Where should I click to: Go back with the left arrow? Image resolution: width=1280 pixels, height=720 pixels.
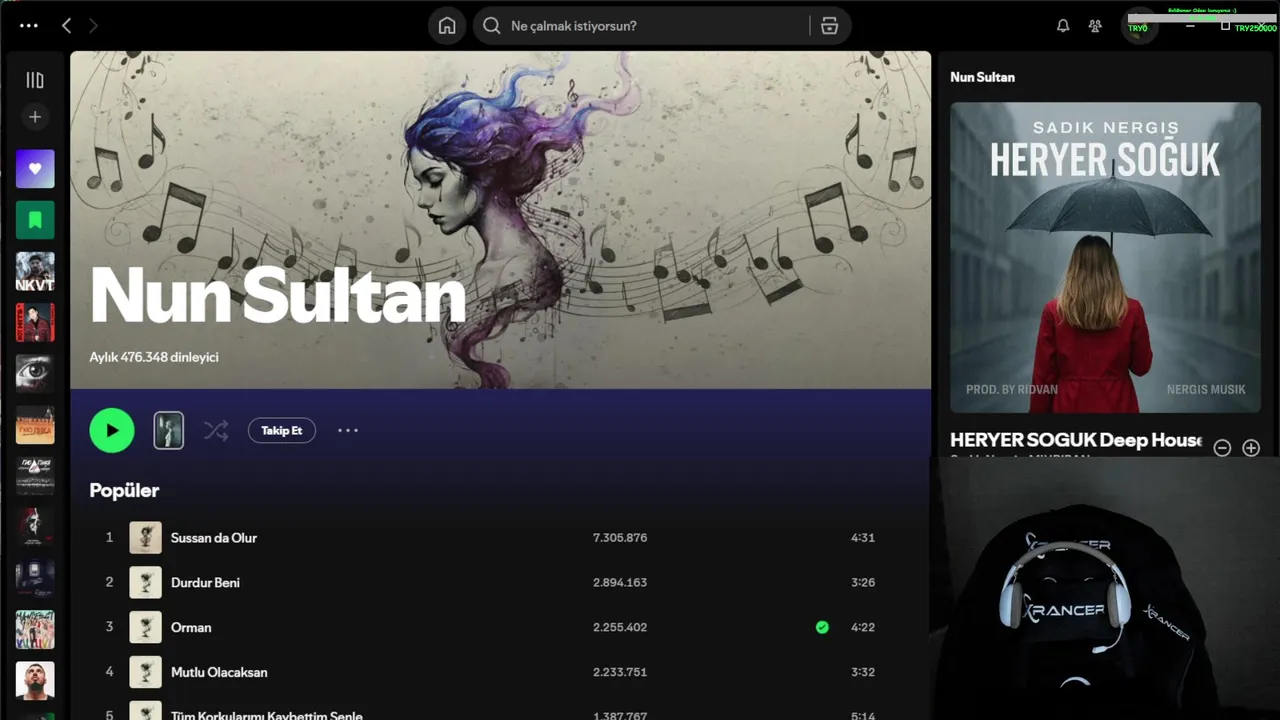(x=66, y=26)
